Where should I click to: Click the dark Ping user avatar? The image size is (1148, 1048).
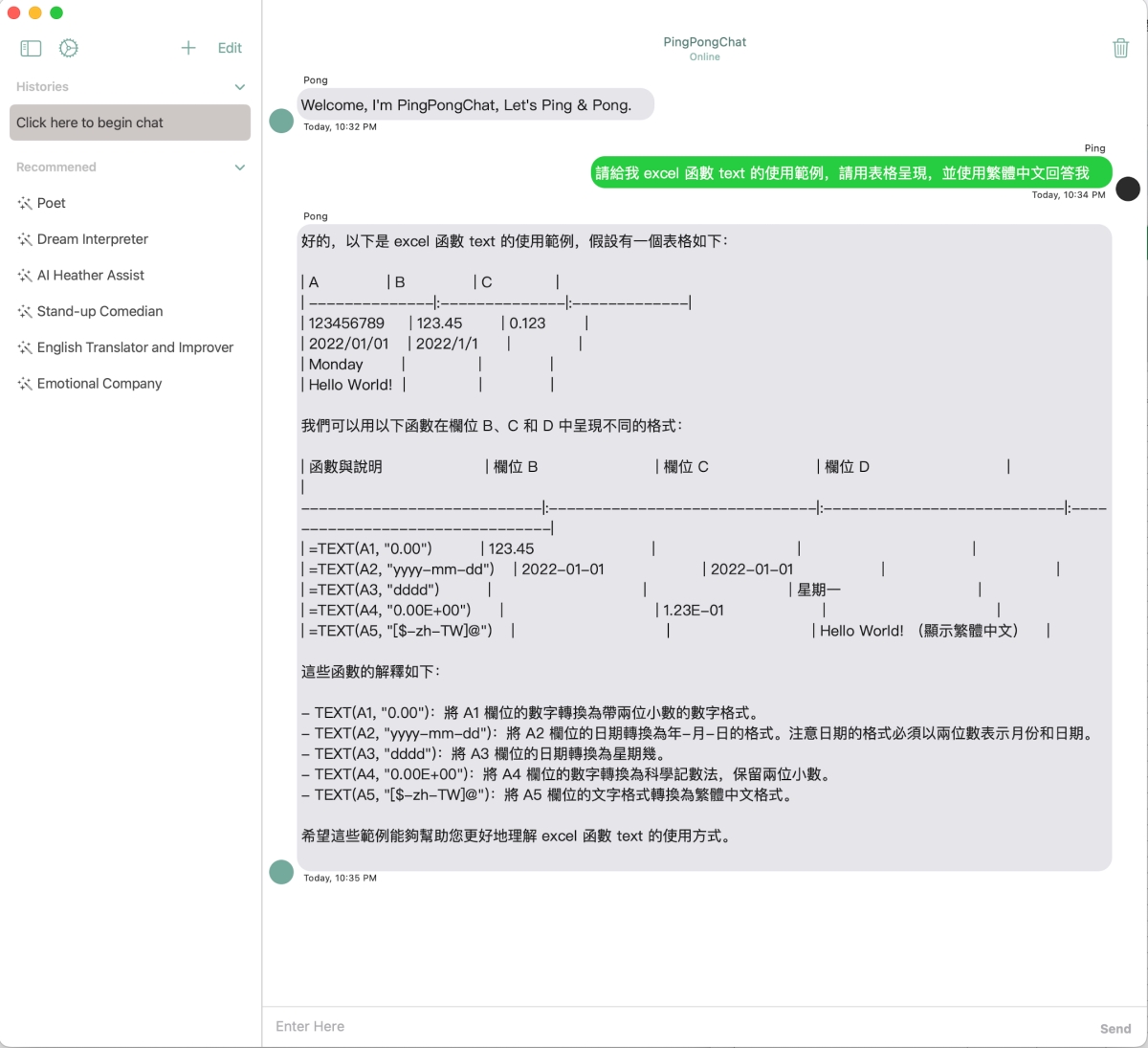[1129, 189]
